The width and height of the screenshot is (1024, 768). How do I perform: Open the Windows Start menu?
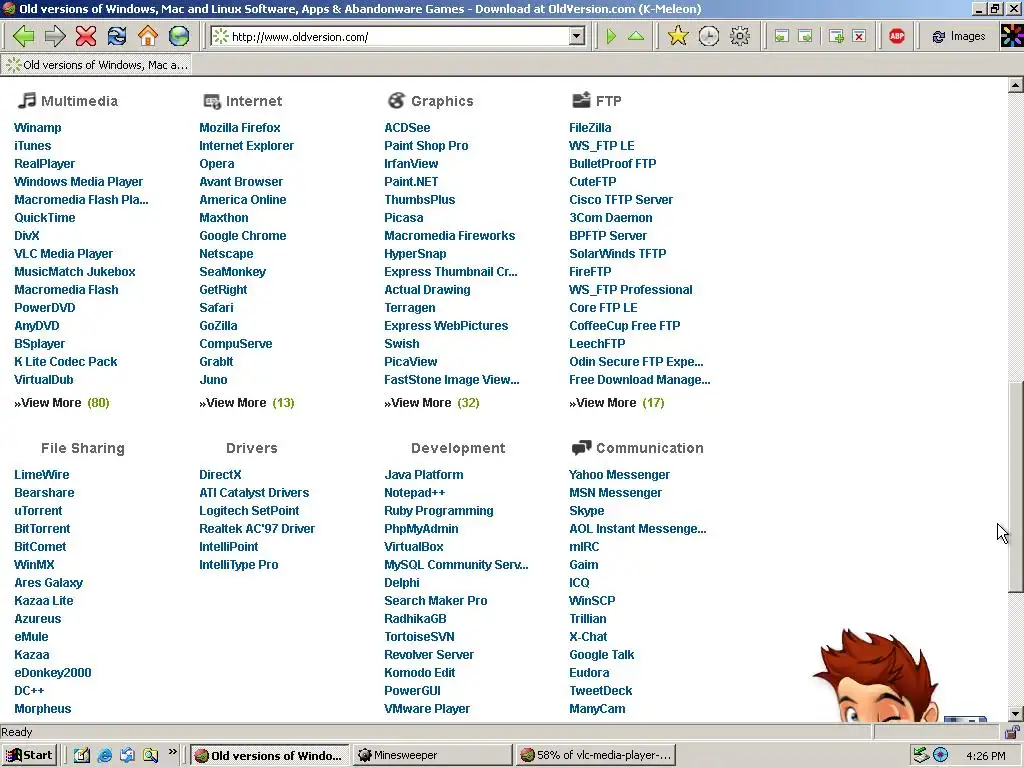pos(29,755)
